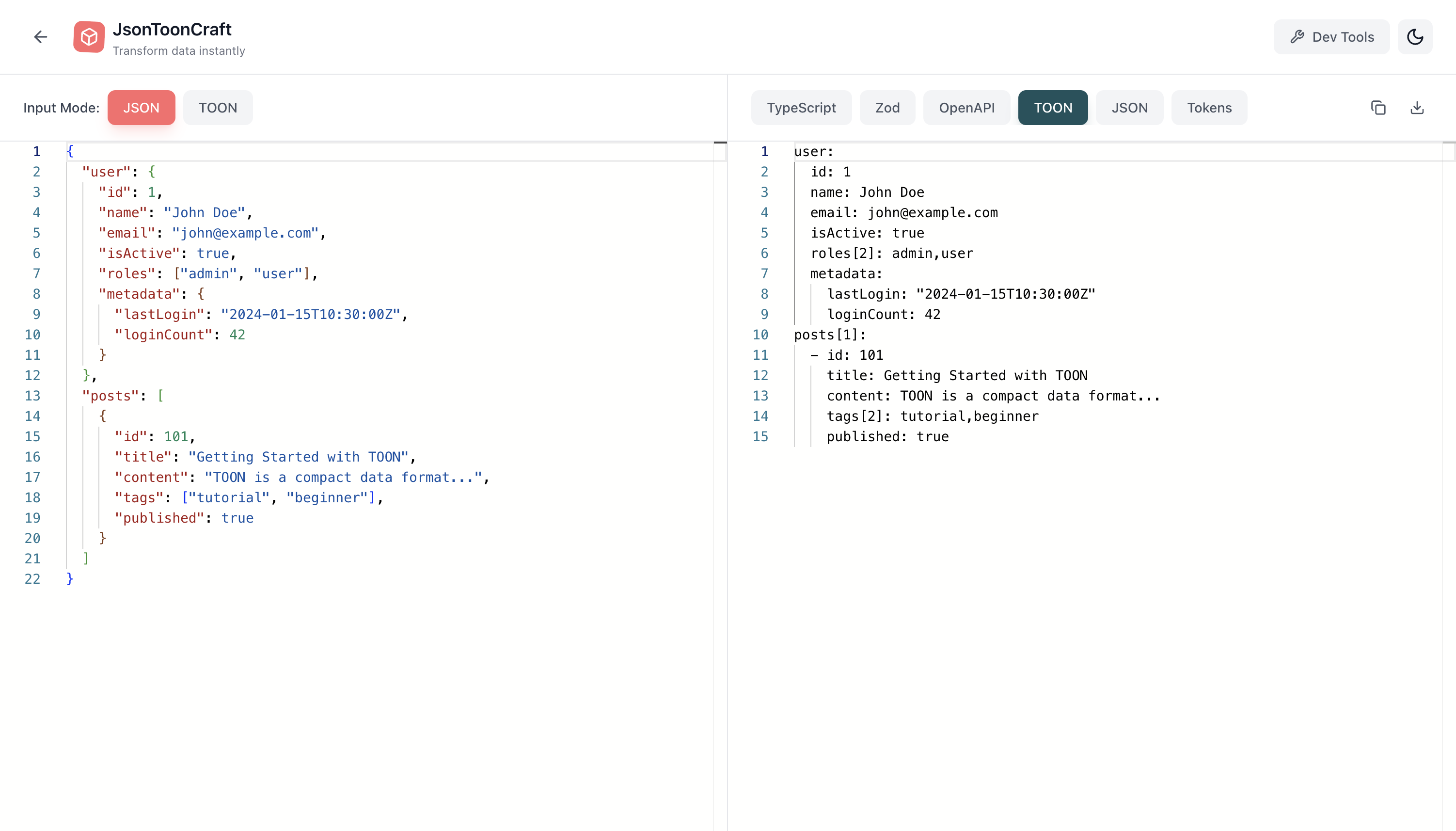1456x831 pixels.
Task: Open the Tokens output view
Action: pyautogui.click(x=1209, y=107)
